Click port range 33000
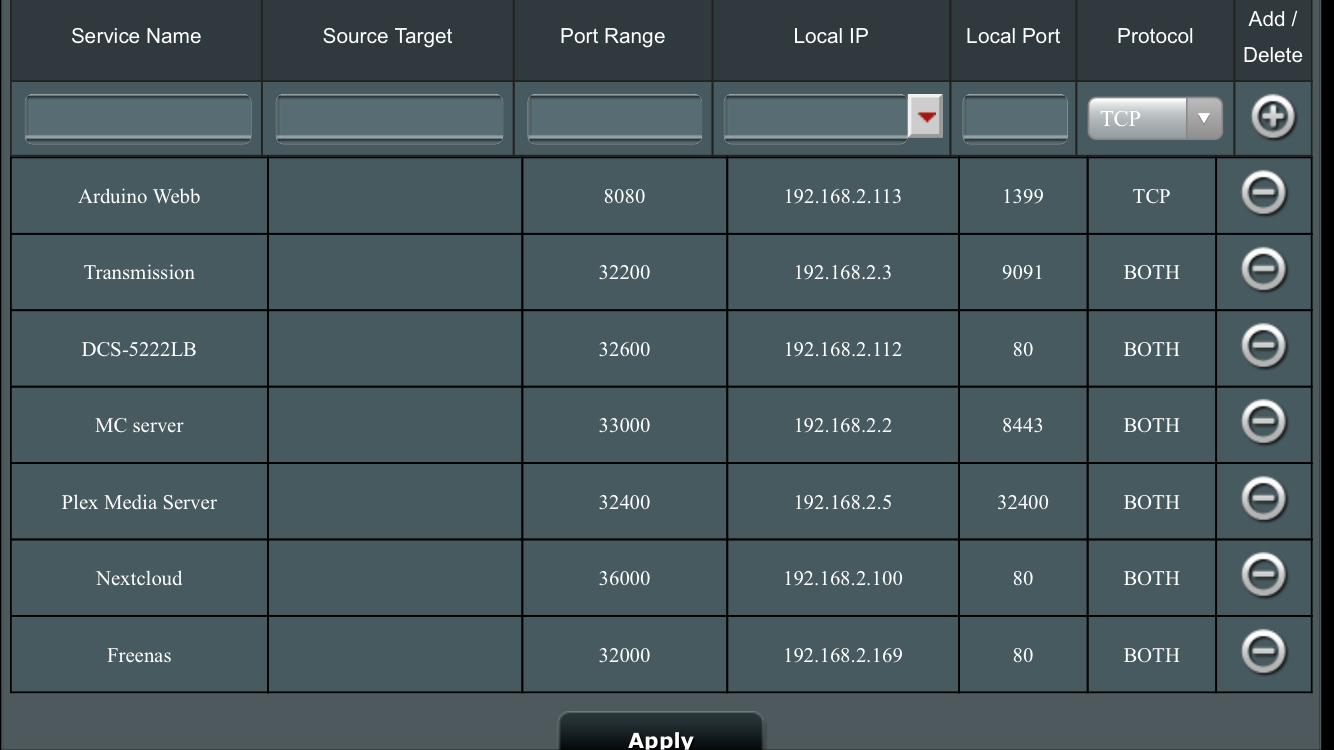This screenshot has height=750, width=1334. 624,425
